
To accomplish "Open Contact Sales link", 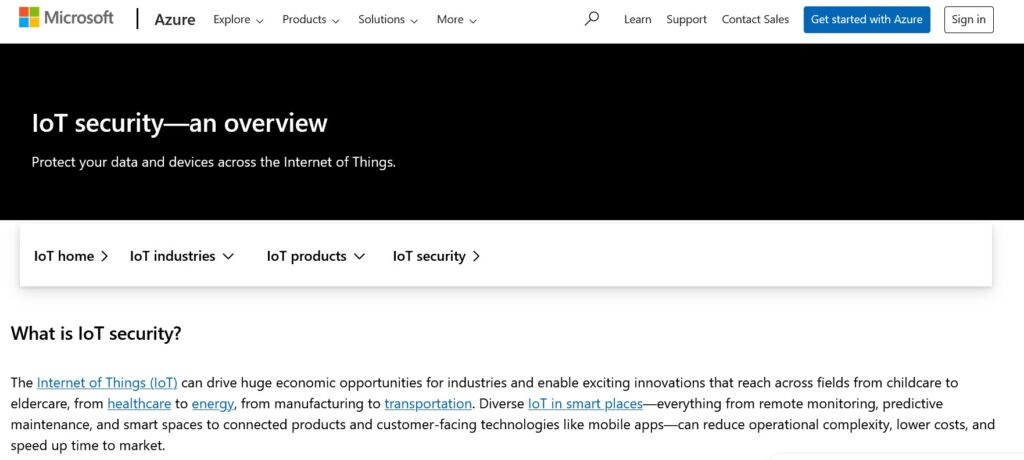I will click(x=755, y=20).
